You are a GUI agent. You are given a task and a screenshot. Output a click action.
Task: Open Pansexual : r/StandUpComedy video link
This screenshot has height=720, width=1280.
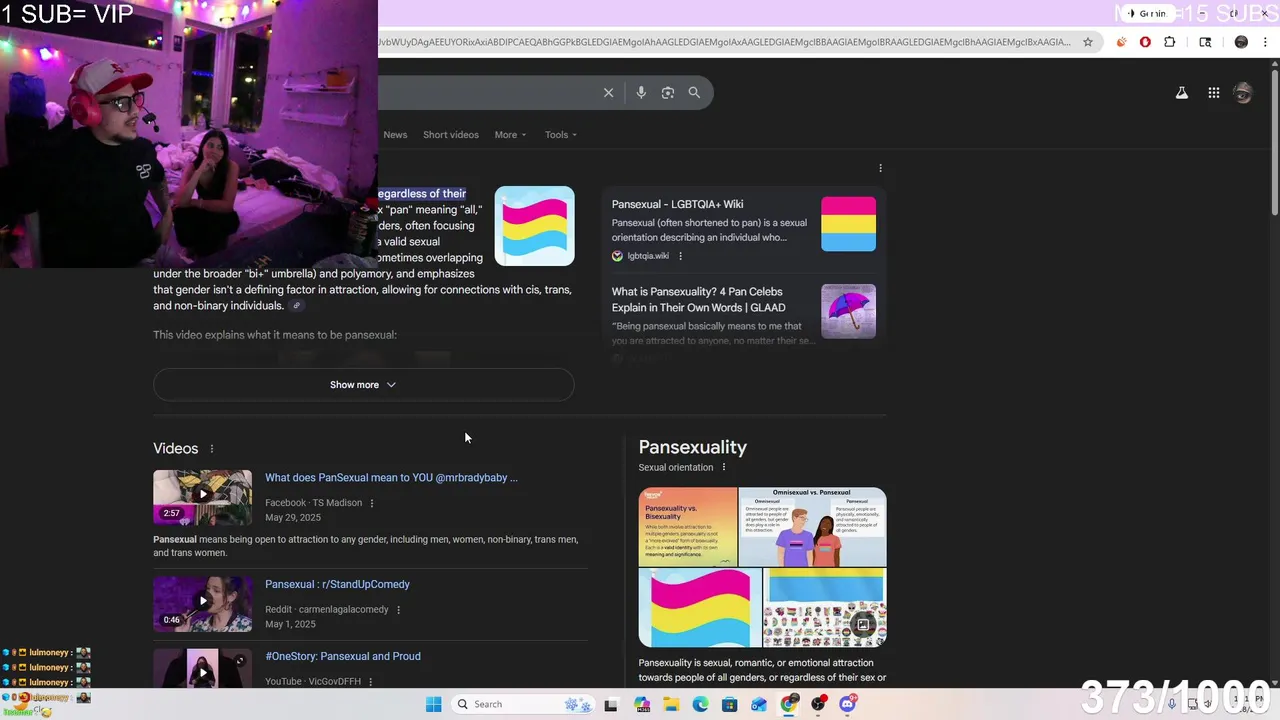[337, 584]
